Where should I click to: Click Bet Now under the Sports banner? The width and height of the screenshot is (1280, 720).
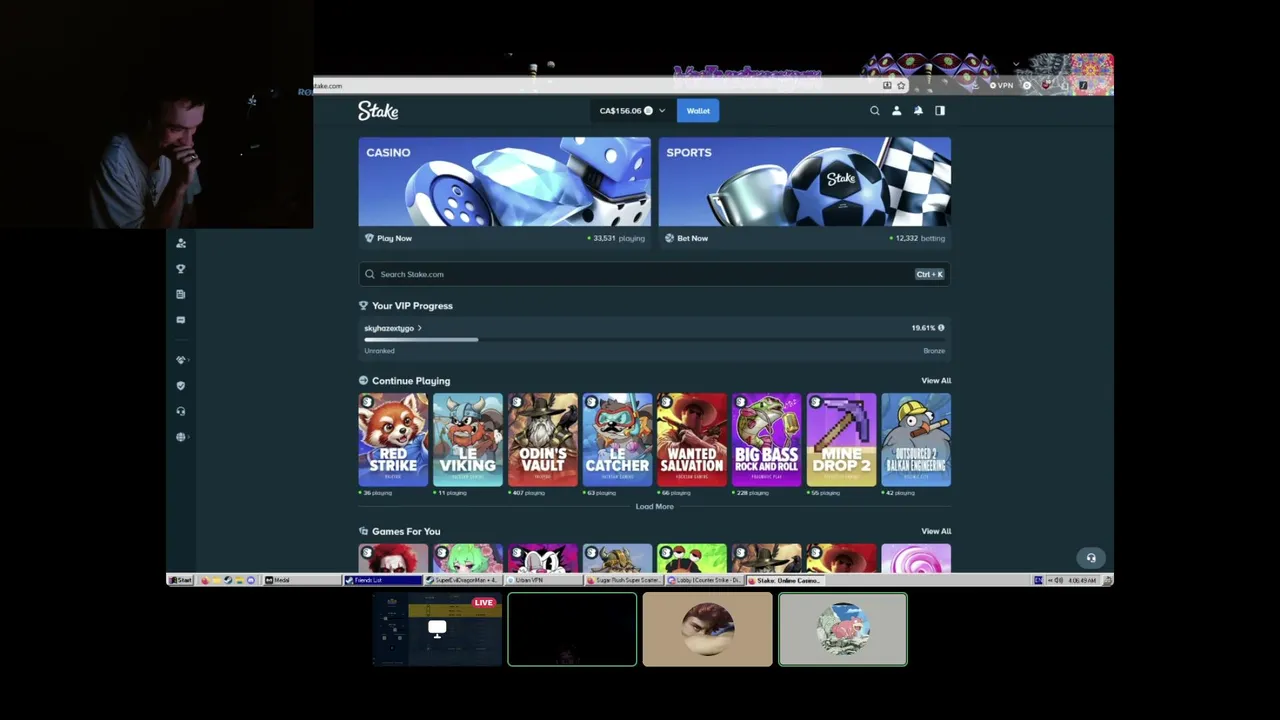(x=686, y=238)
